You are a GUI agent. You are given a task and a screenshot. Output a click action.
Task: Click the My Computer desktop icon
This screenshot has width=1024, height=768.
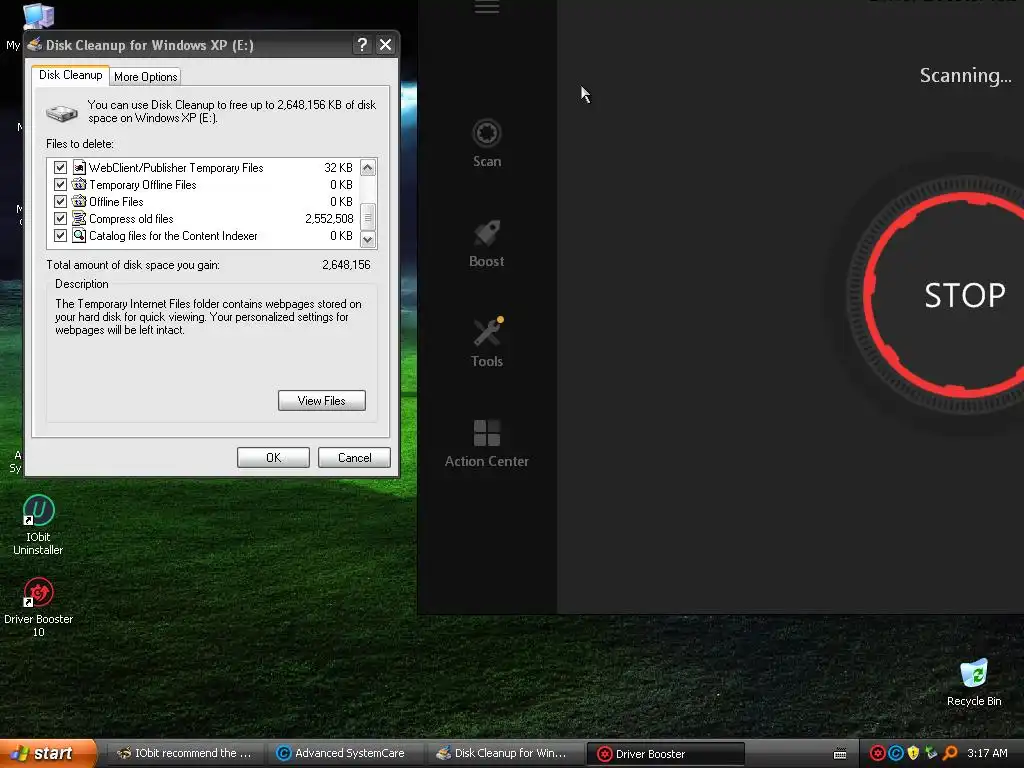pos(38,16)
